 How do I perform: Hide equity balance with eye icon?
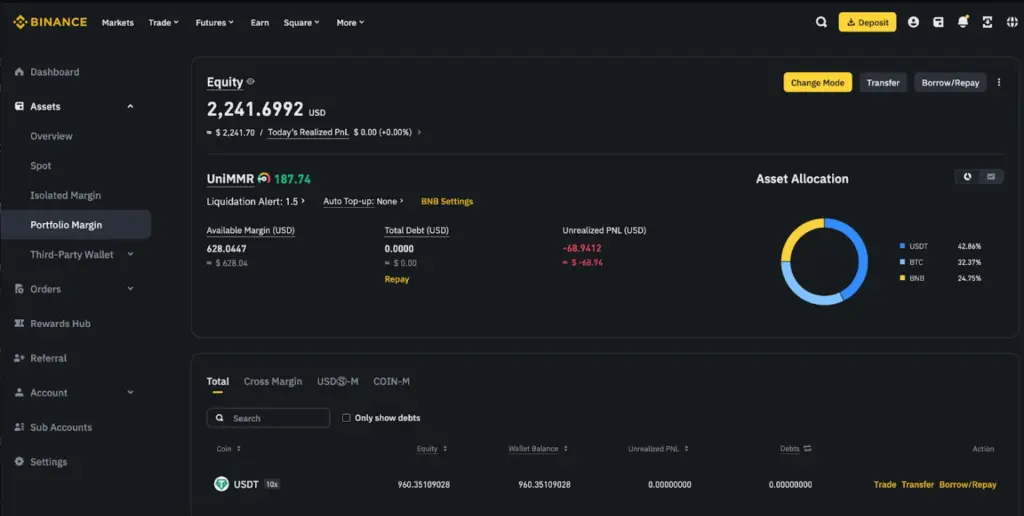250,82
